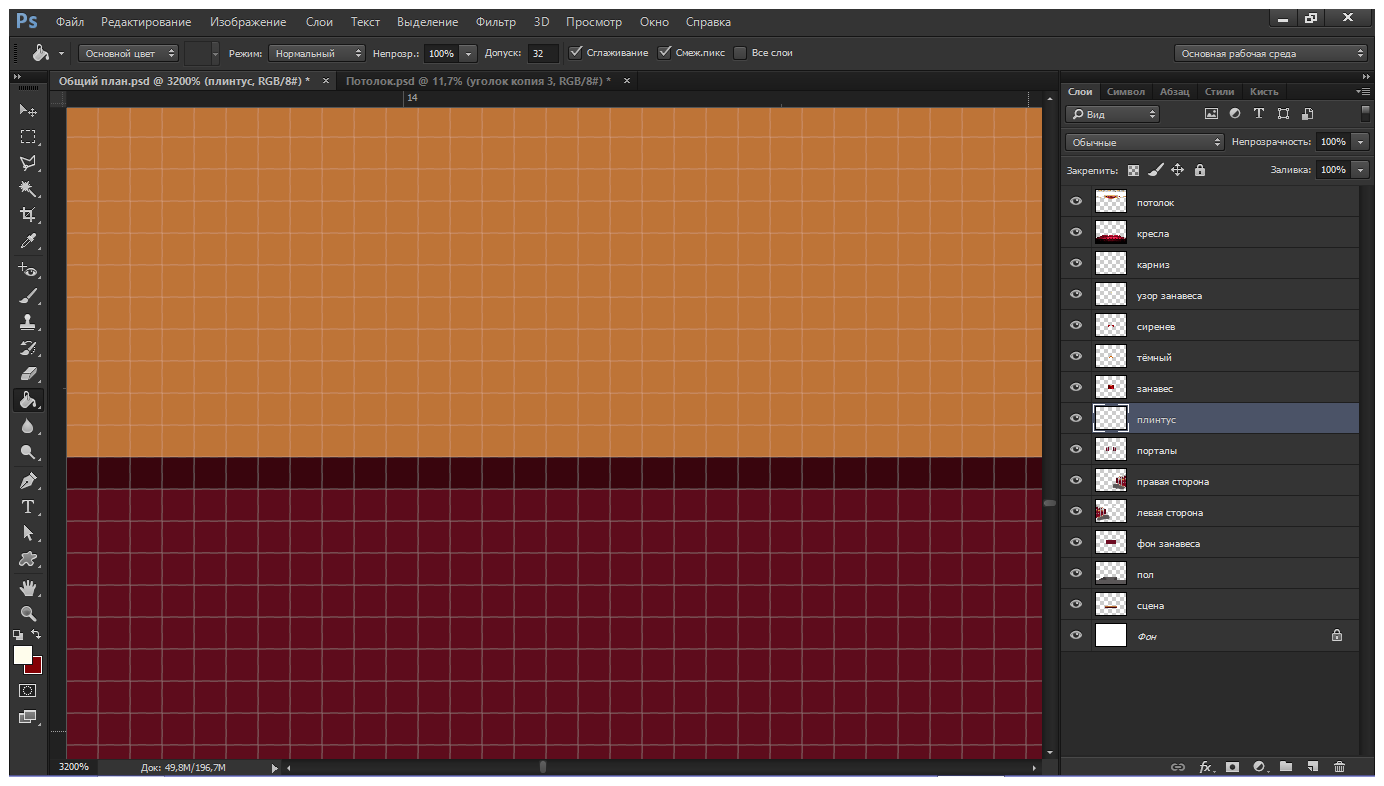Select the Eyedropper tool
The width and height of the screenshot is (1384, 786).
pos(28,241)
